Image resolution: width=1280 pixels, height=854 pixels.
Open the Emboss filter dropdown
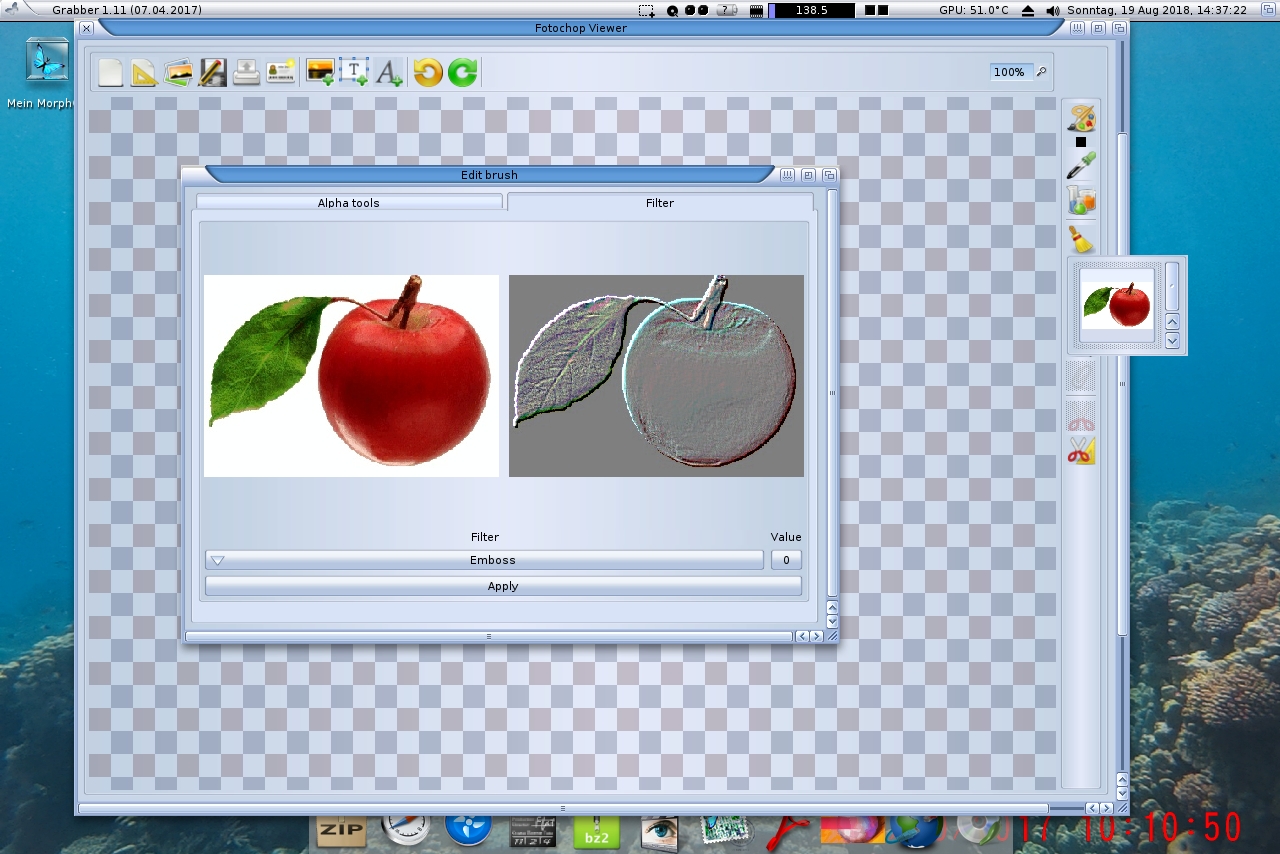[x=484, y=560]
